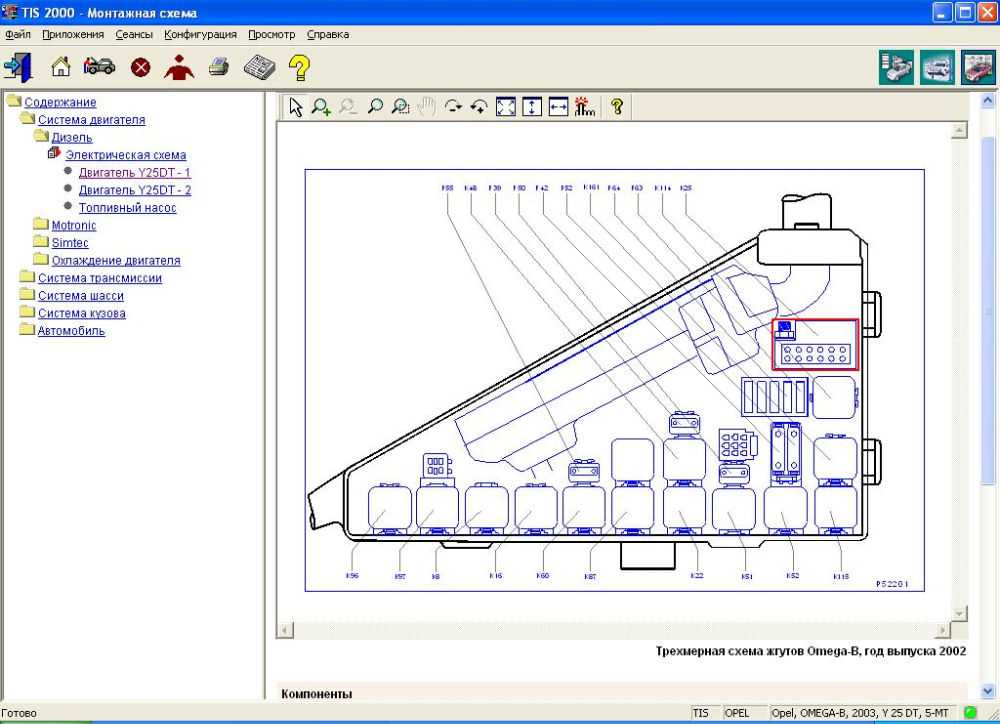
Task: Click the fit to height icon
Action: (532, 107)
